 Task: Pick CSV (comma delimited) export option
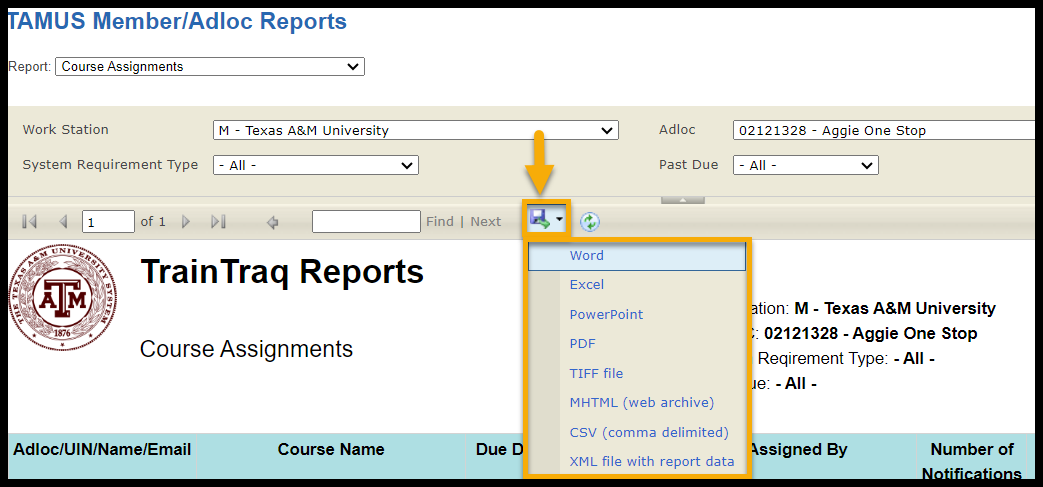pyautogui.click(x=649, y=433)
